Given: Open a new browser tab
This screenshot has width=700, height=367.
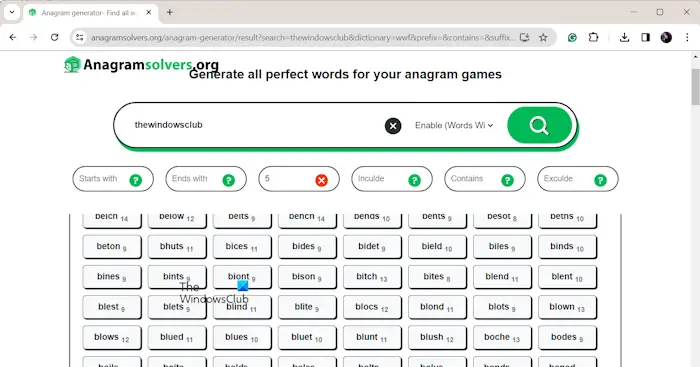Looking at the screenshot, I should [170, 13].
